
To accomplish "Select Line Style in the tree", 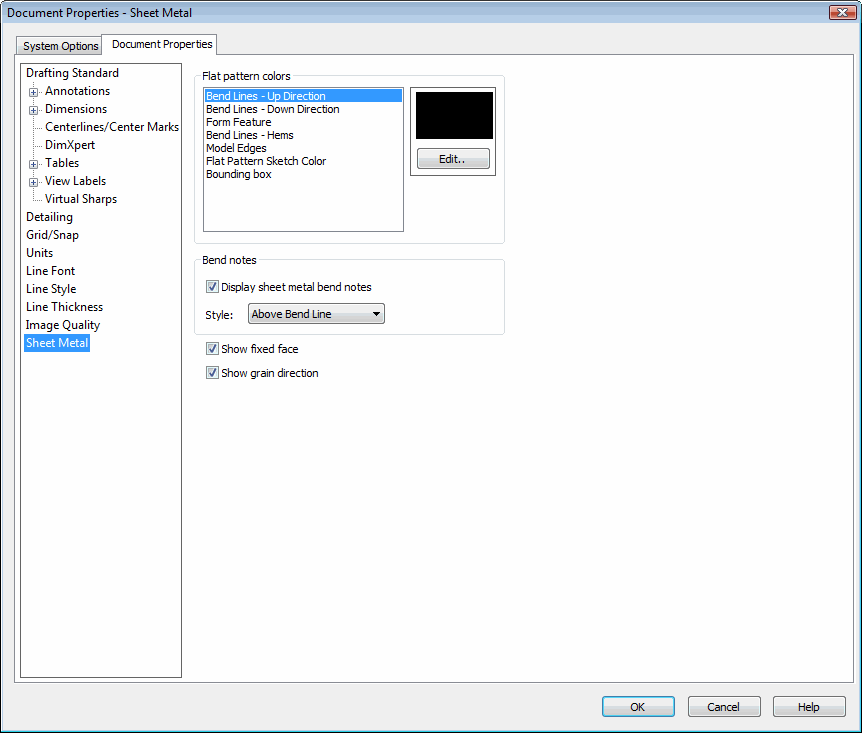I will pos(51,289).
